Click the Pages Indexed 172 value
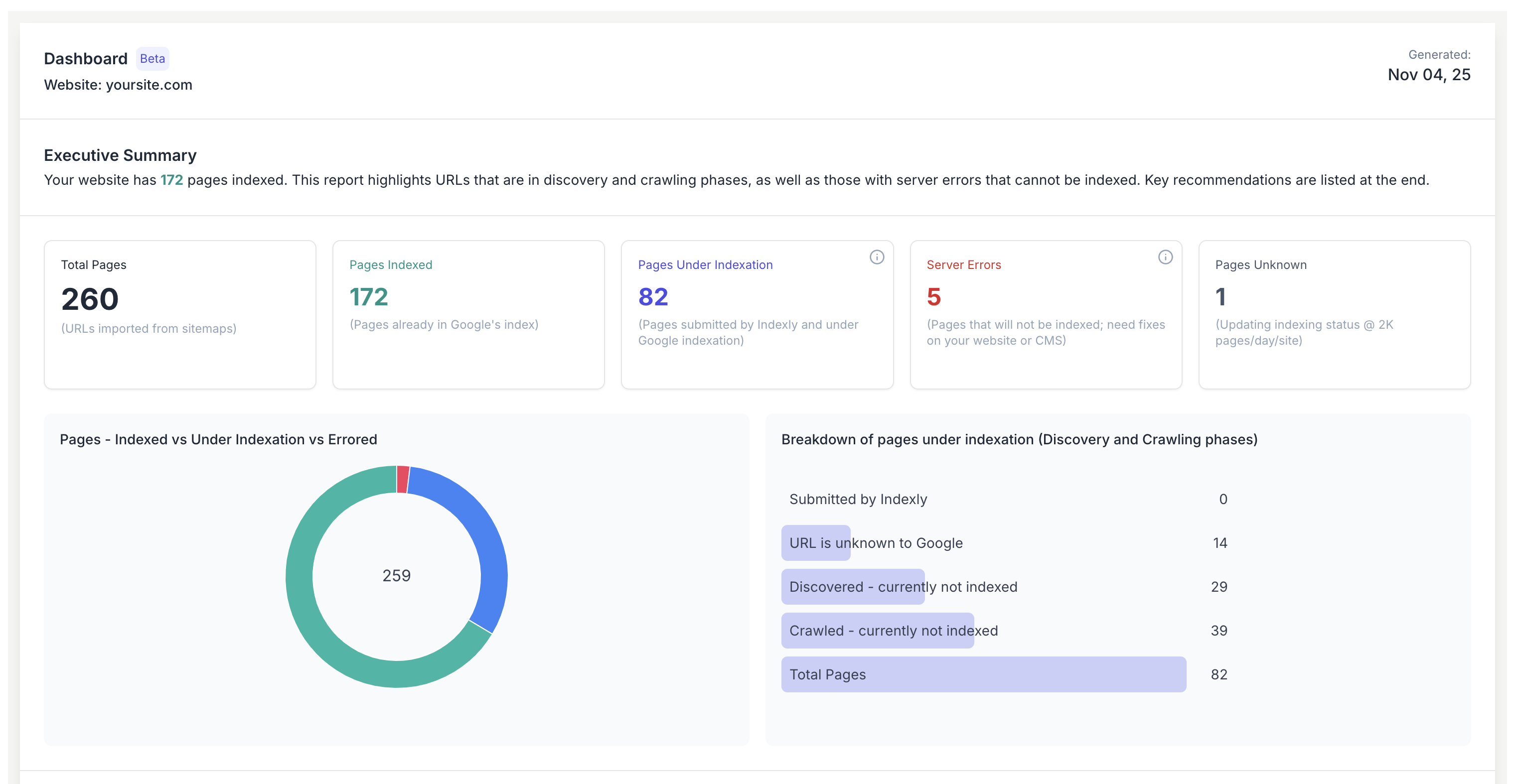The height and width of the screenshot is (784, 1516). [369, 297]
